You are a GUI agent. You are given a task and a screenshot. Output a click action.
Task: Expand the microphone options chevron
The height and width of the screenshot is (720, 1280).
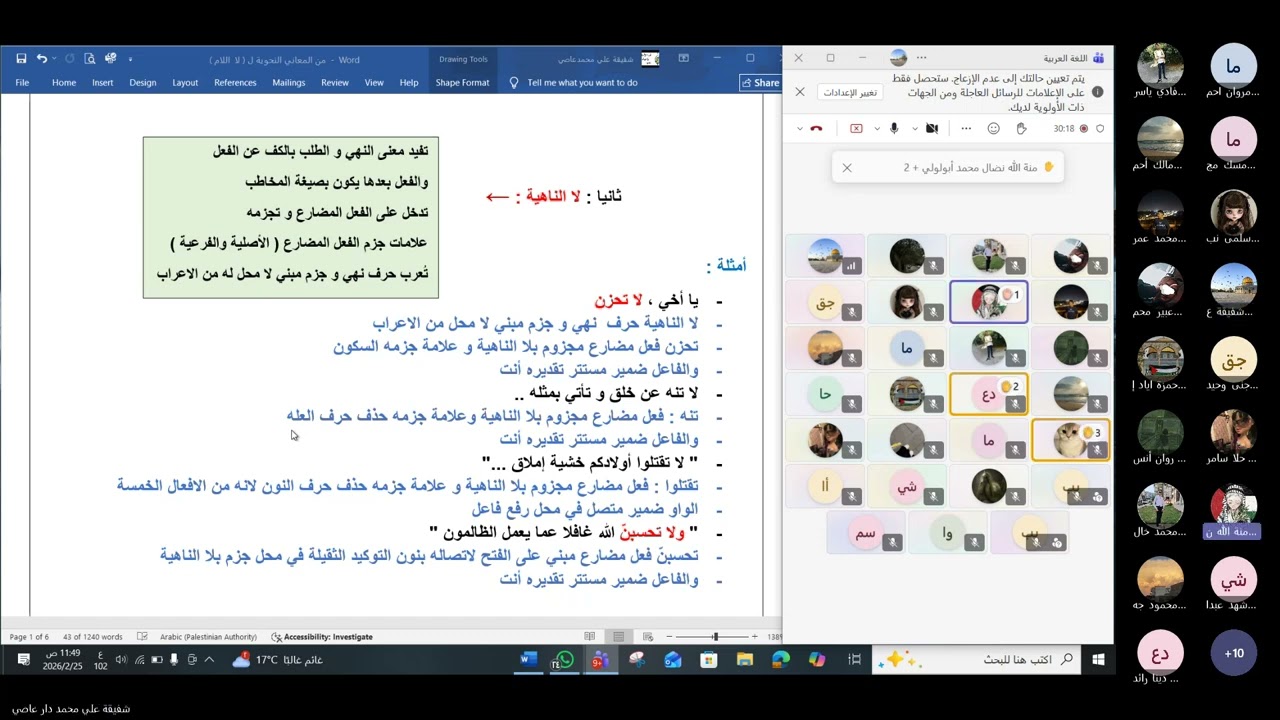[878, 128]
